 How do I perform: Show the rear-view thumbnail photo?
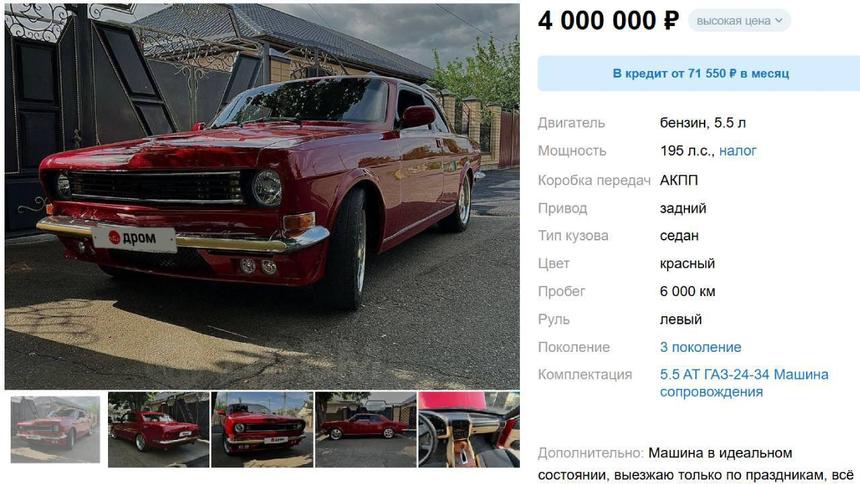pos(159,429)
